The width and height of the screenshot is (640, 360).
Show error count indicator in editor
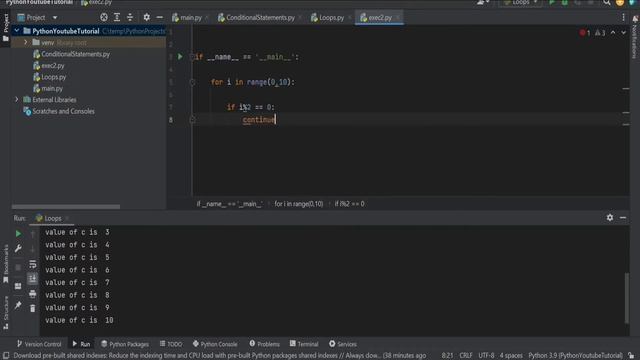584,33
